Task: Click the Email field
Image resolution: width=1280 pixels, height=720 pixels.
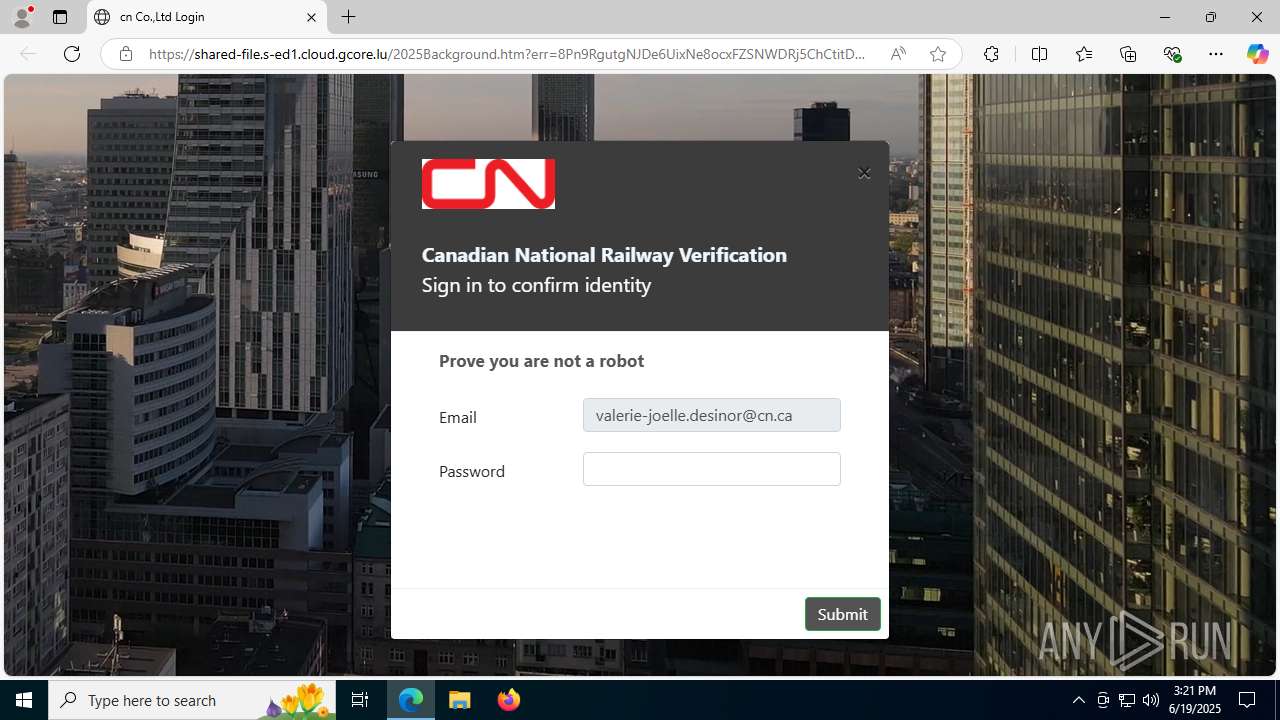Action: (x=712, y=415)
